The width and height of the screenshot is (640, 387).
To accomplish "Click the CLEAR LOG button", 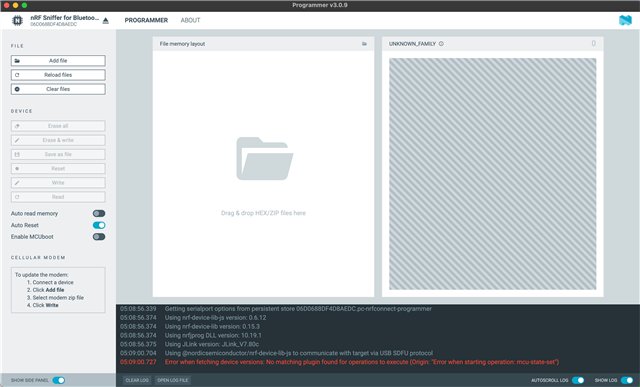I will (137, 380).
